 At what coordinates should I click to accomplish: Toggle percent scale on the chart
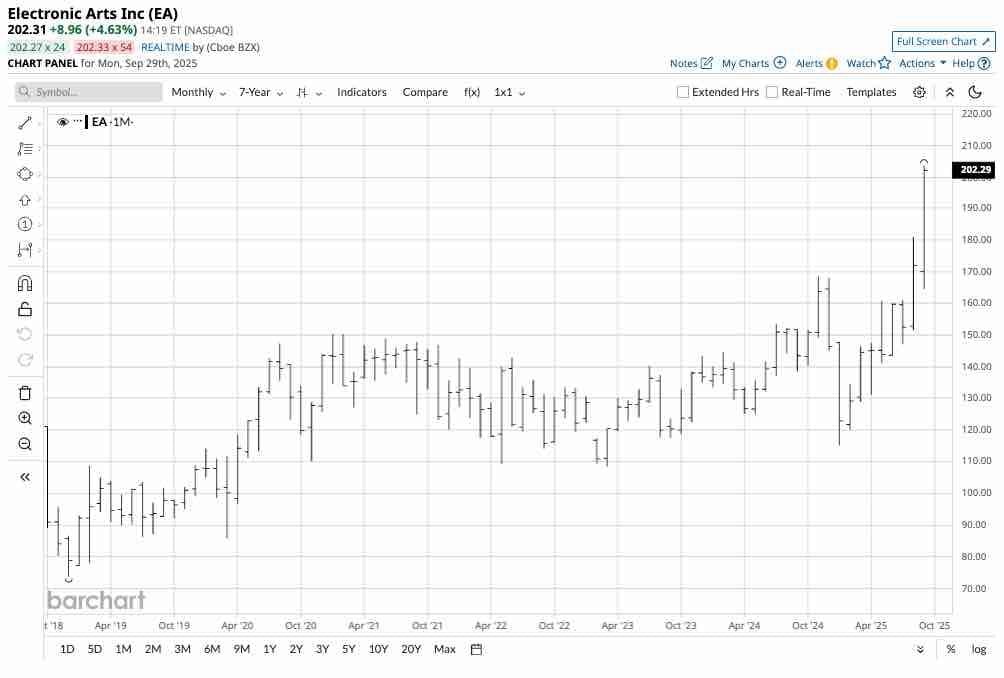click(x=951, y=649)
